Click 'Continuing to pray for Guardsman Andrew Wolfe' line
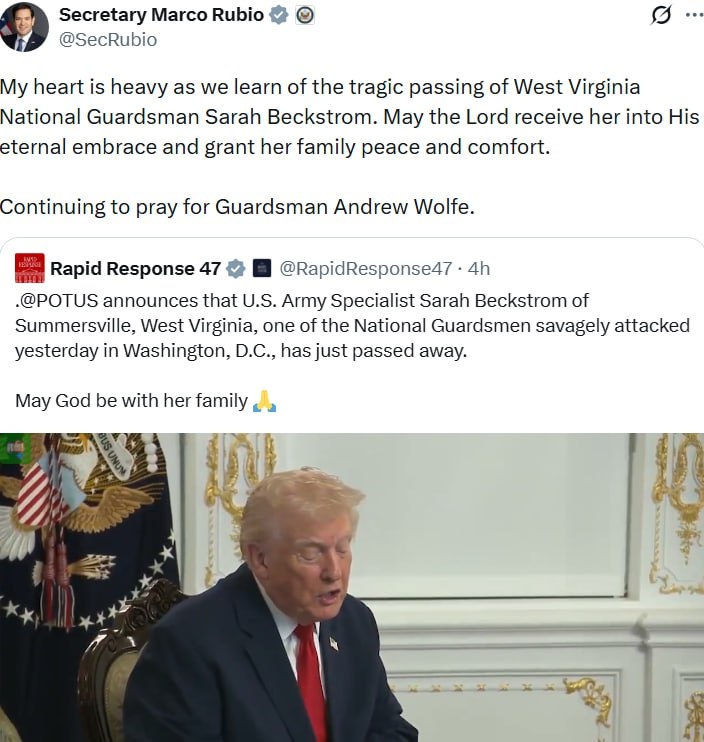The image size is (704, 742). click(237, 207)
